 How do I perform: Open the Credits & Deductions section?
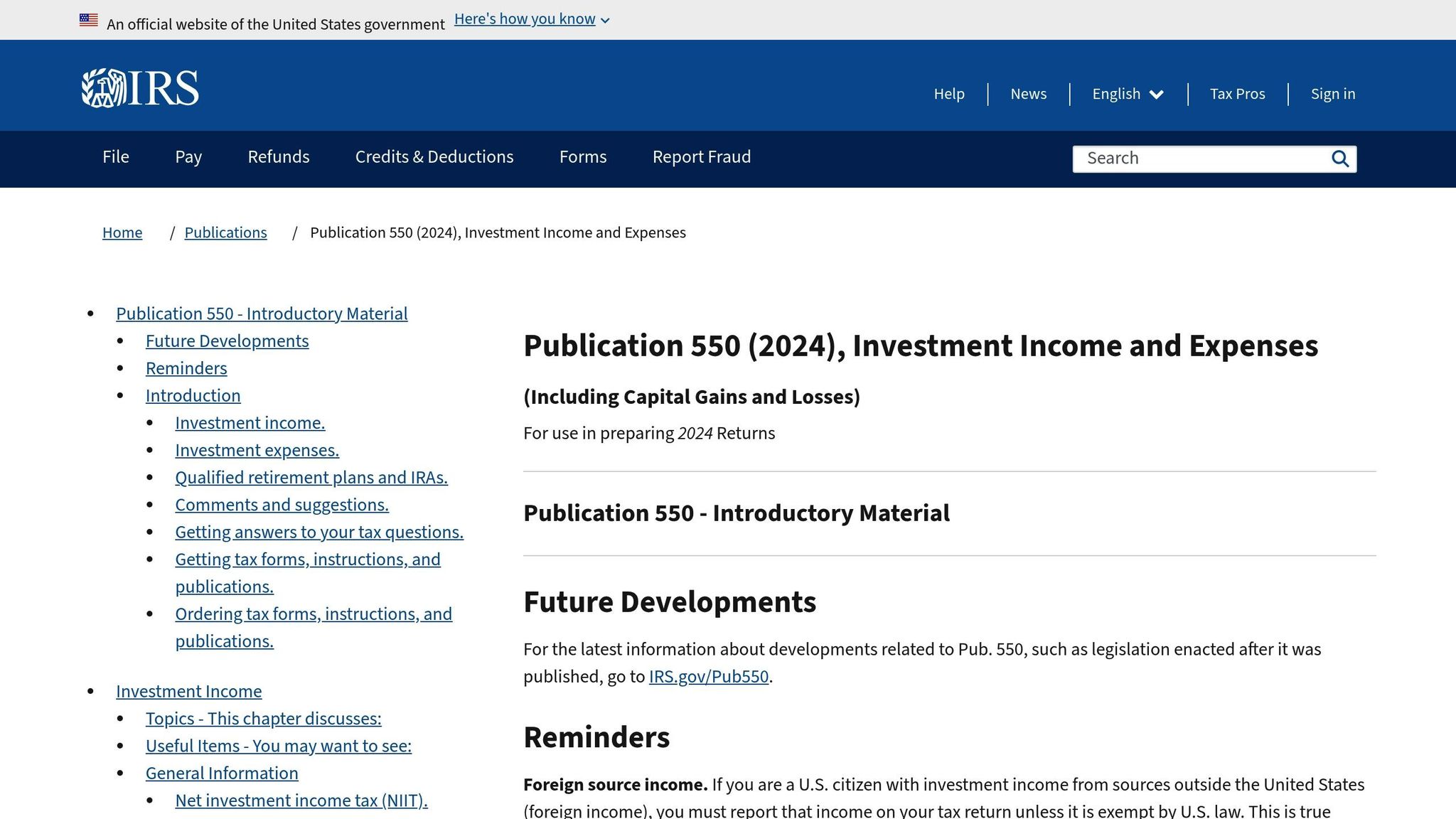click(434, 156)
